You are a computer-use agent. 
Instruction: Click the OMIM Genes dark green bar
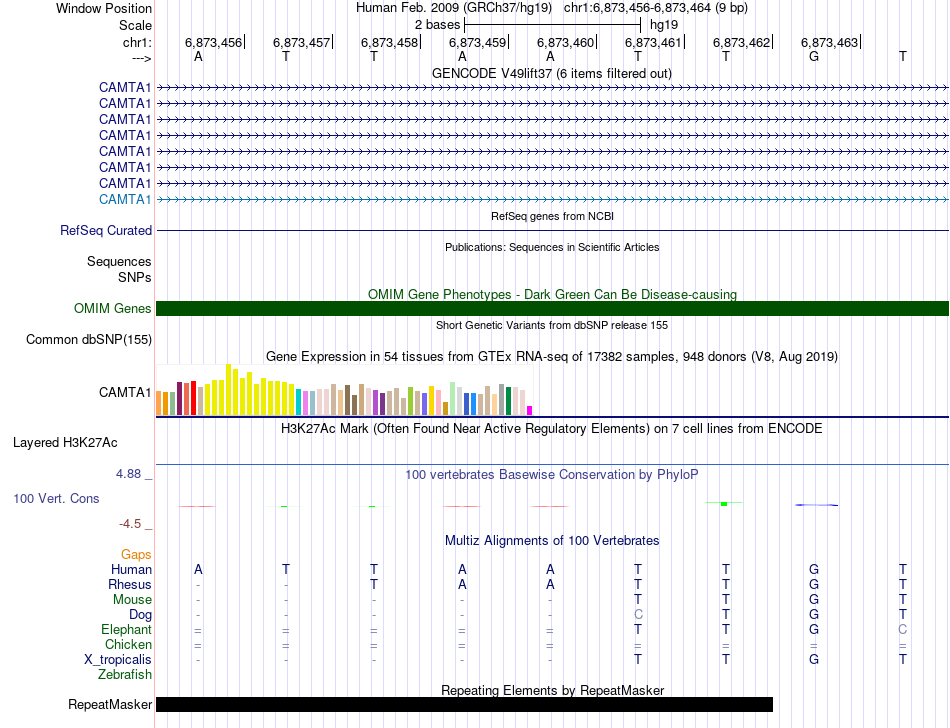[x=552, y=308]
